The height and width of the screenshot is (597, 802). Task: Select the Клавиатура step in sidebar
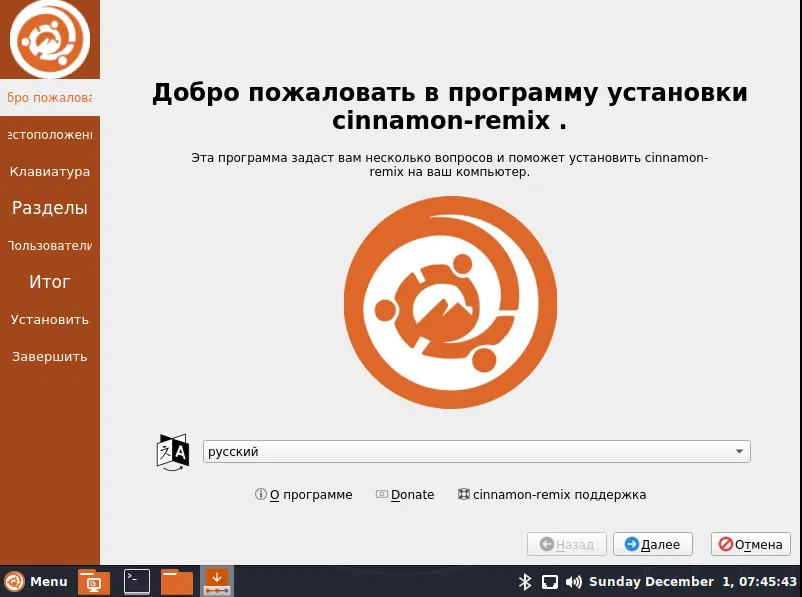pos(50,172)
